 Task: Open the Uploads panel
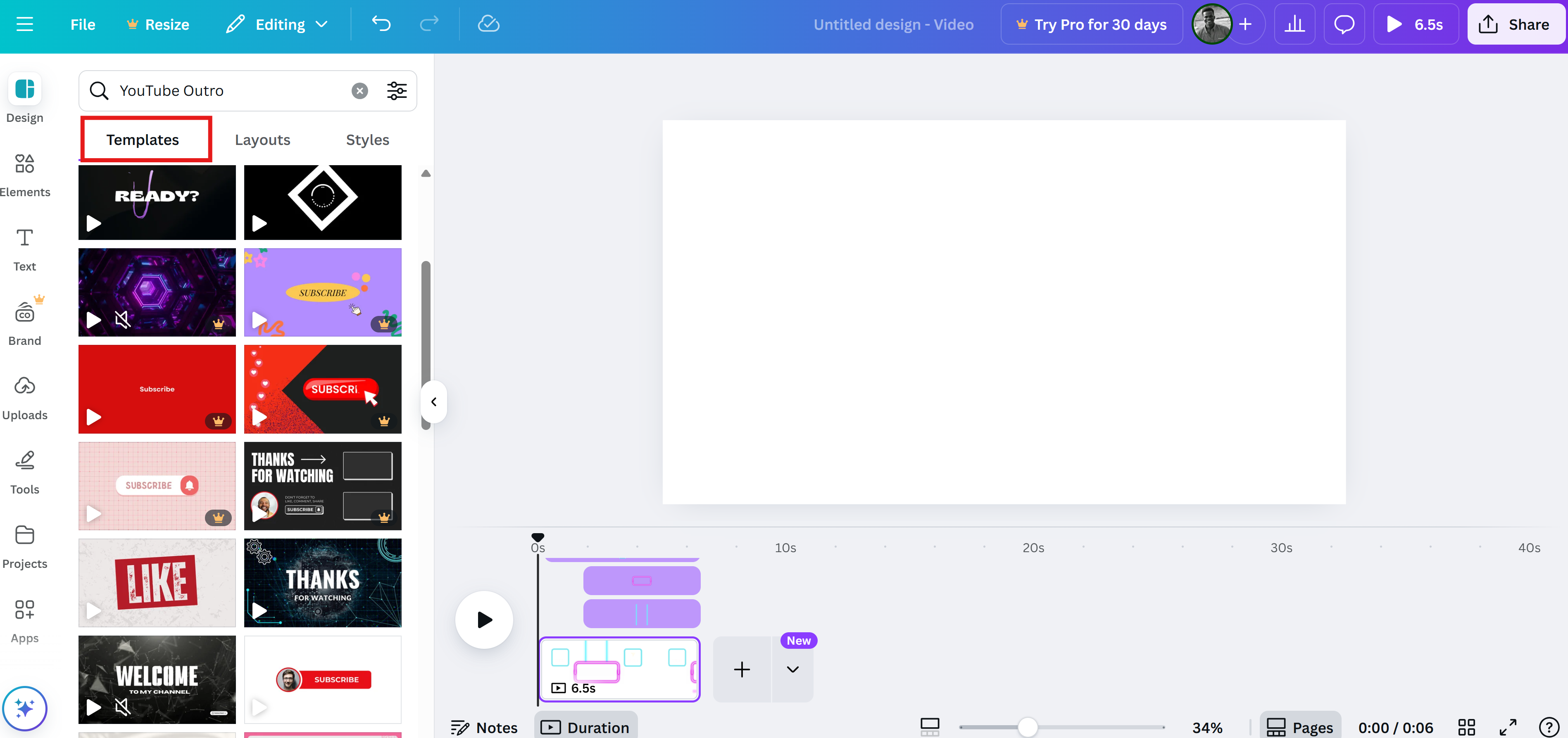pos(24,397)
